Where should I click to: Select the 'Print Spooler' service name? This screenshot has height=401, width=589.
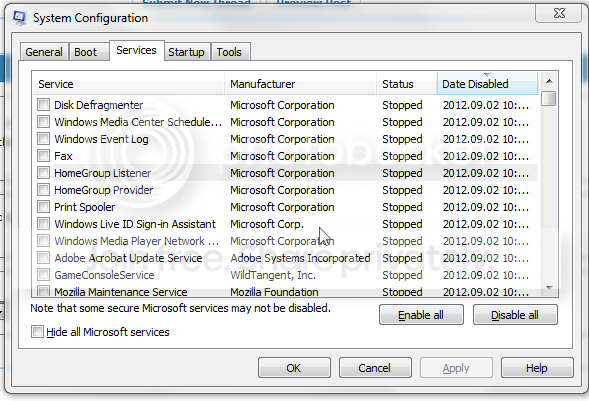85,207
